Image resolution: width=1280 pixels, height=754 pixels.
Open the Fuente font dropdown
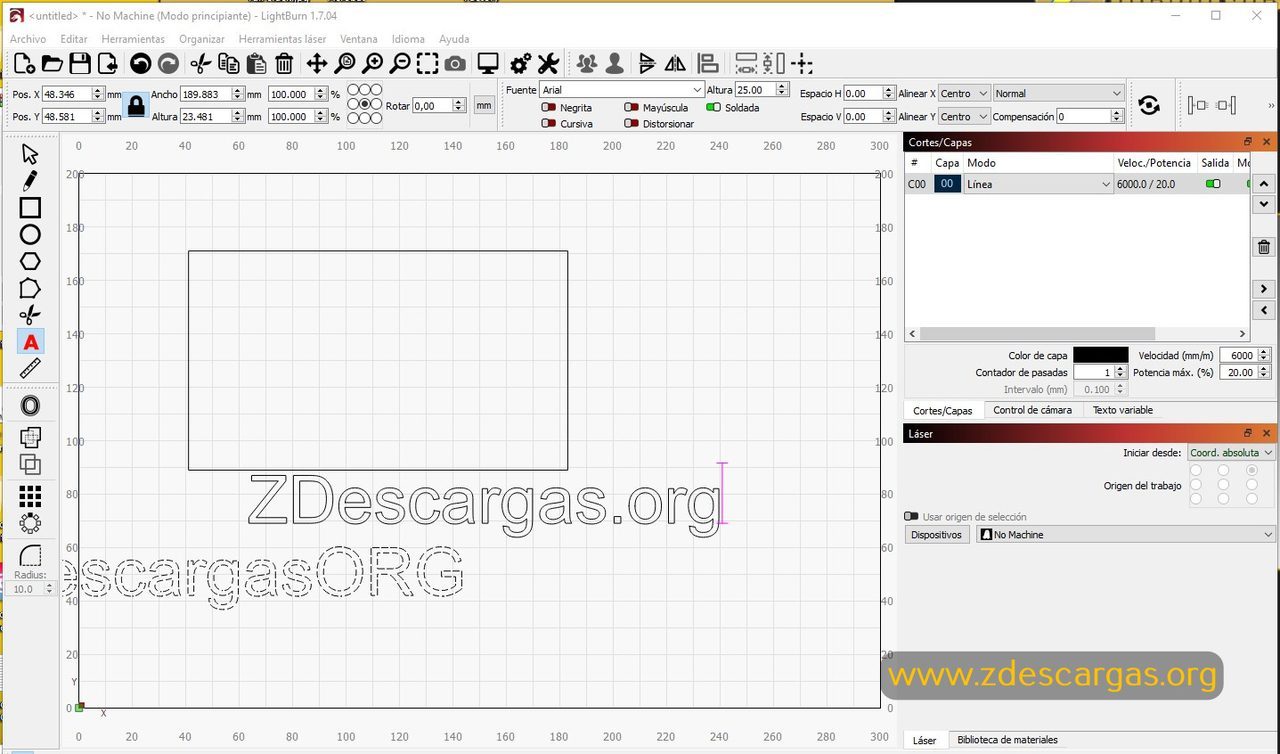click(x=623, y=90)
